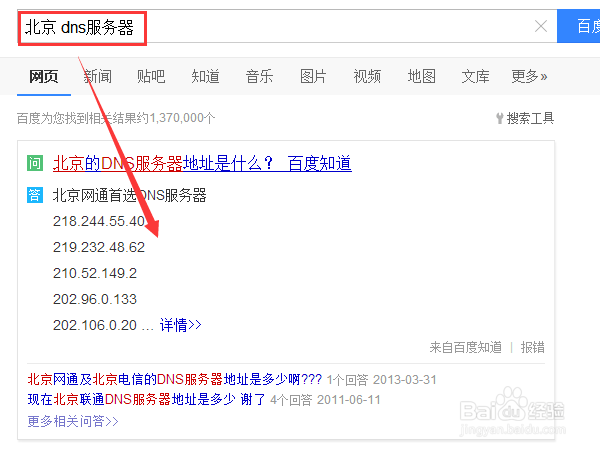Open the 贴吧 tab

(x=151, y=77)
